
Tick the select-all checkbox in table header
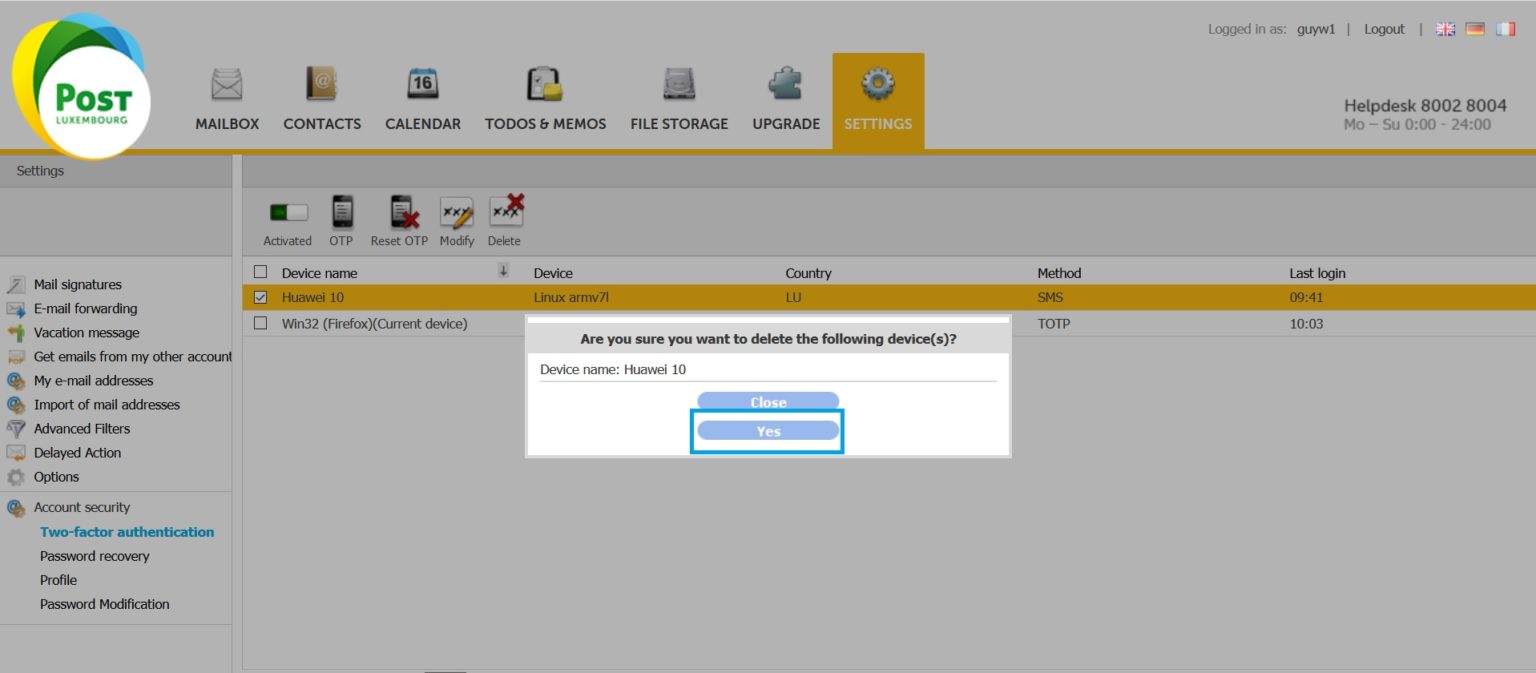click(x=261, y=272)
